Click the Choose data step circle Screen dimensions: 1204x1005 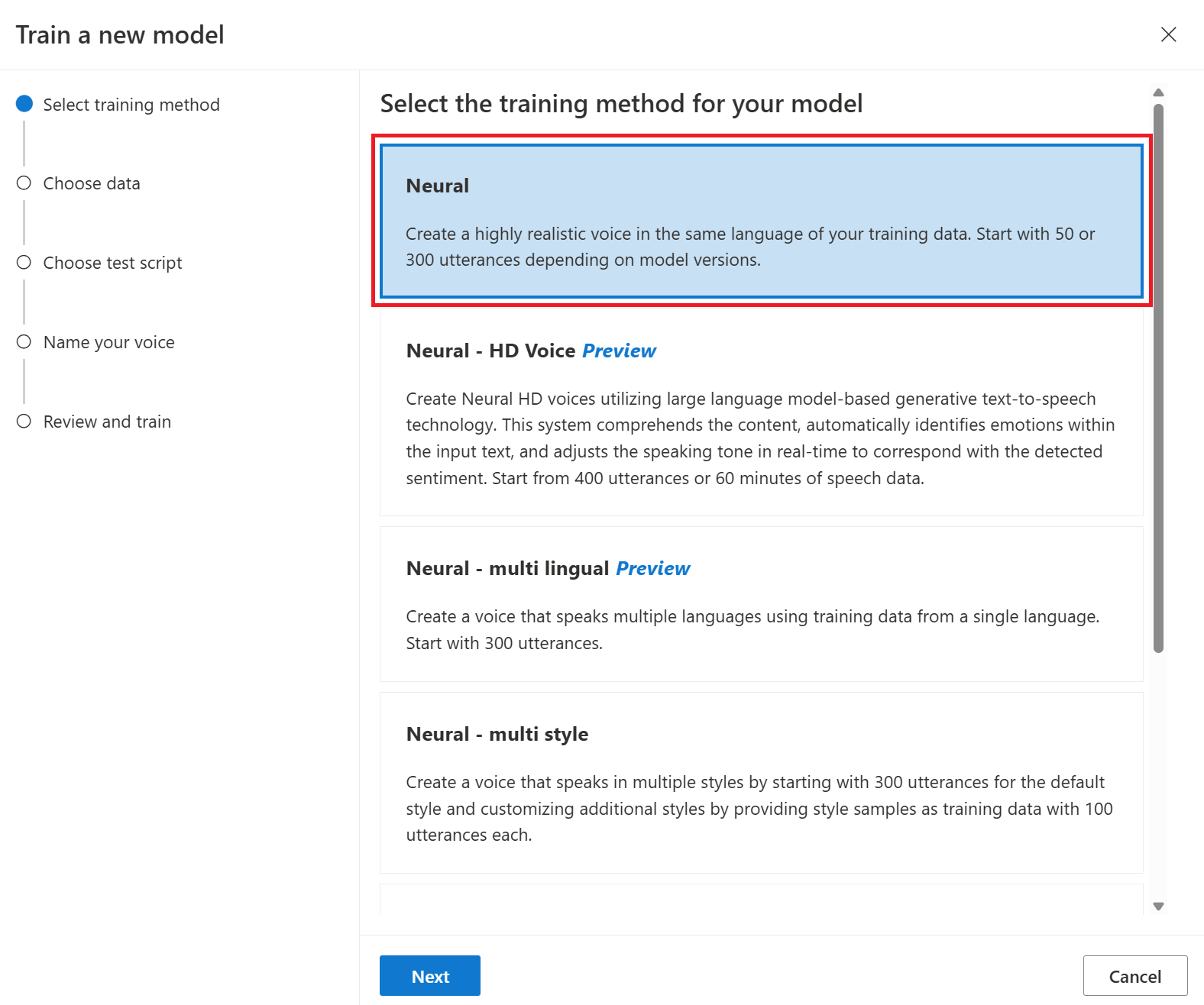coord(24,183)
